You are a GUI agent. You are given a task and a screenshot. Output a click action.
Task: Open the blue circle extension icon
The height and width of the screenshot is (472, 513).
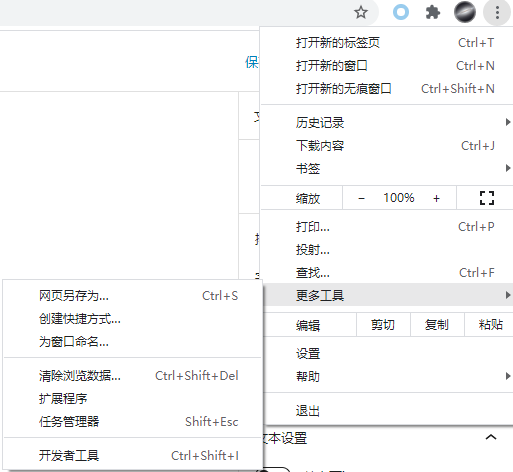click(401, 13)
